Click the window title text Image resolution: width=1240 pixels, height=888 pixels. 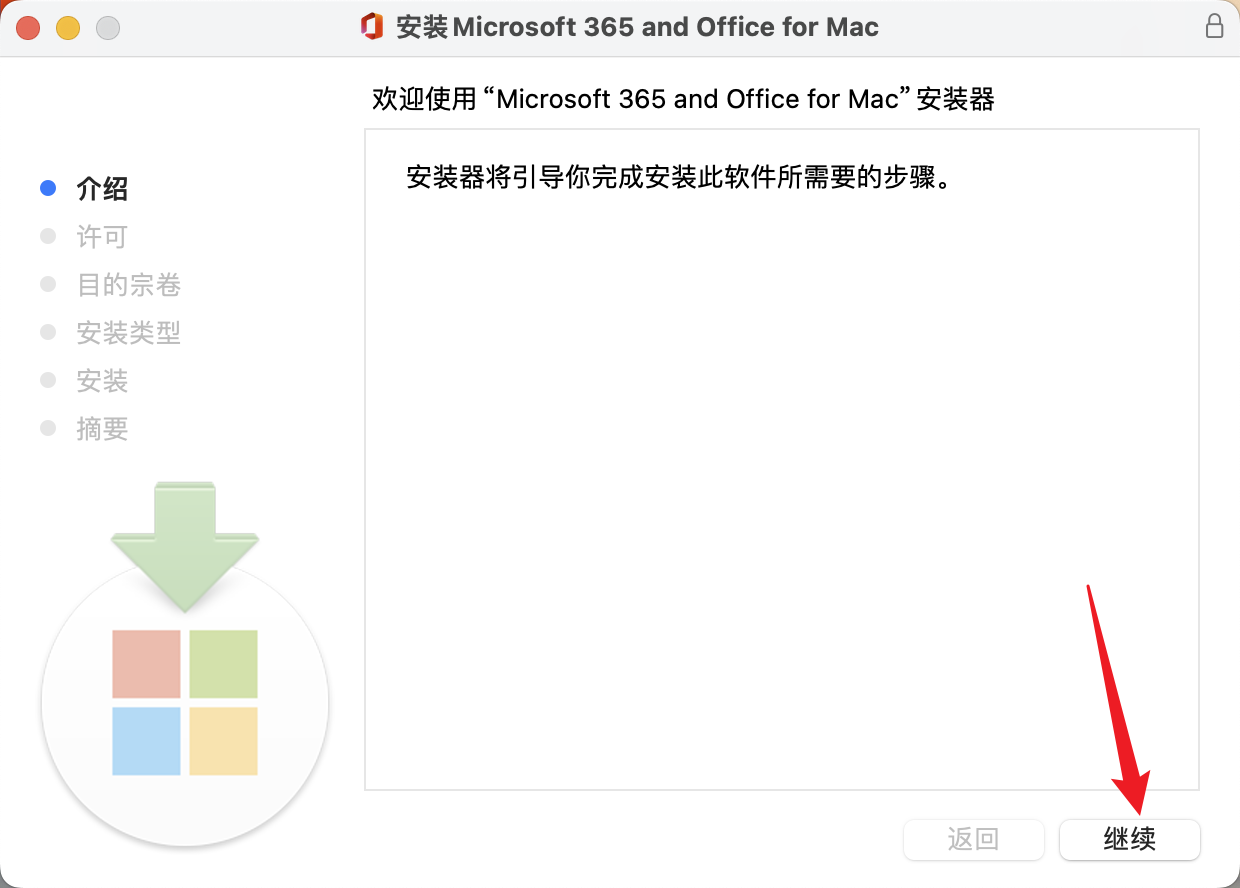click(638, 27)
